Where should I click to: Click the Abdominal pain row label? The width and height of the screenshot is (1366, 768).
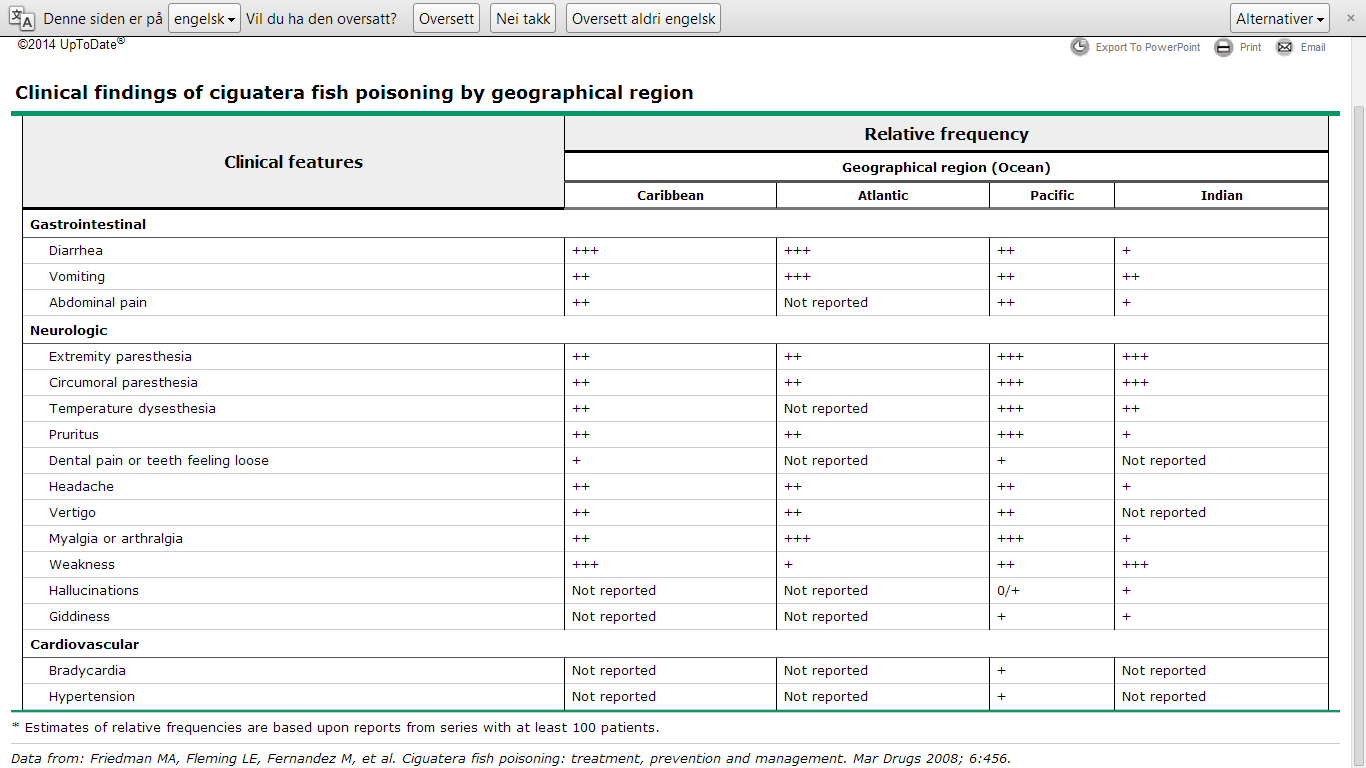coord(98,302)
